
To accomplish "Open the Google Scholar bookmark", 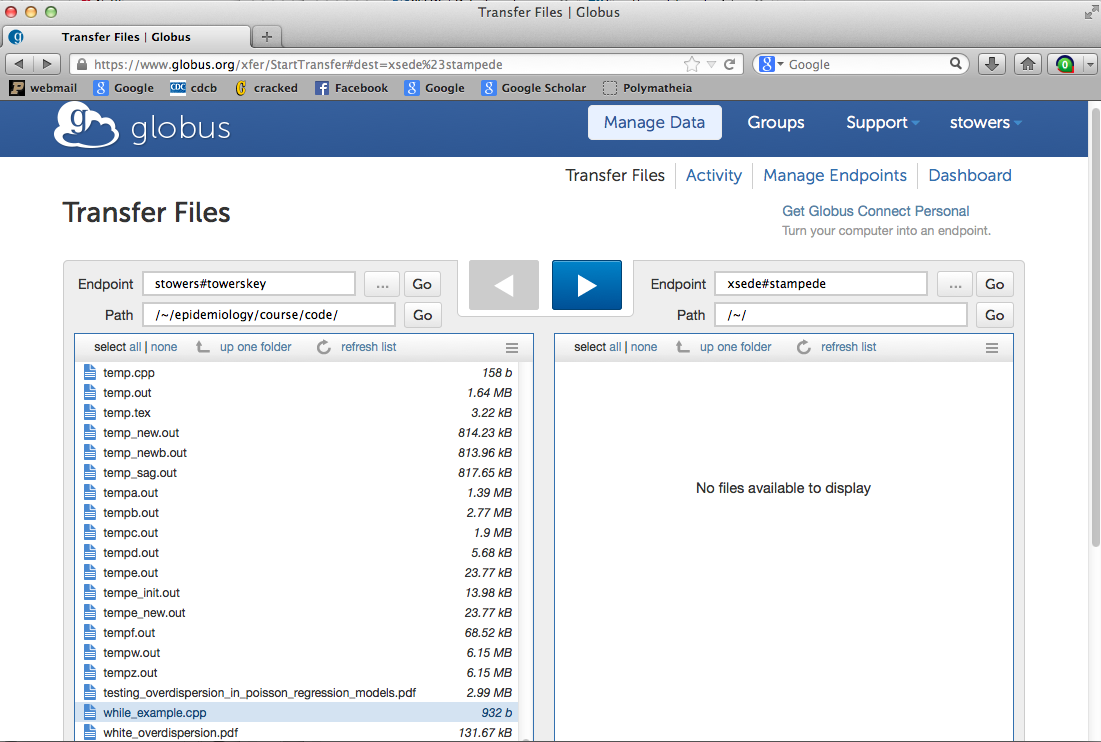I will pos(534,88).
